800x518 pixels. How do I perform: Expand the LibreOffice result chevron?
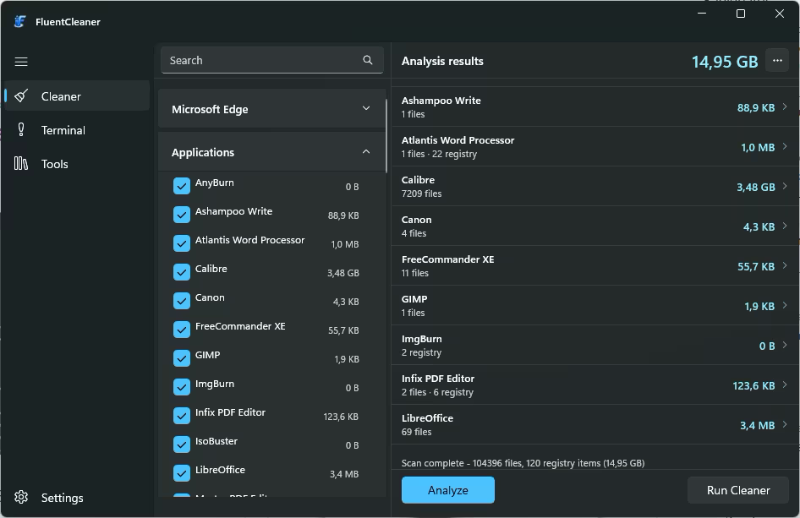point(785,425)
